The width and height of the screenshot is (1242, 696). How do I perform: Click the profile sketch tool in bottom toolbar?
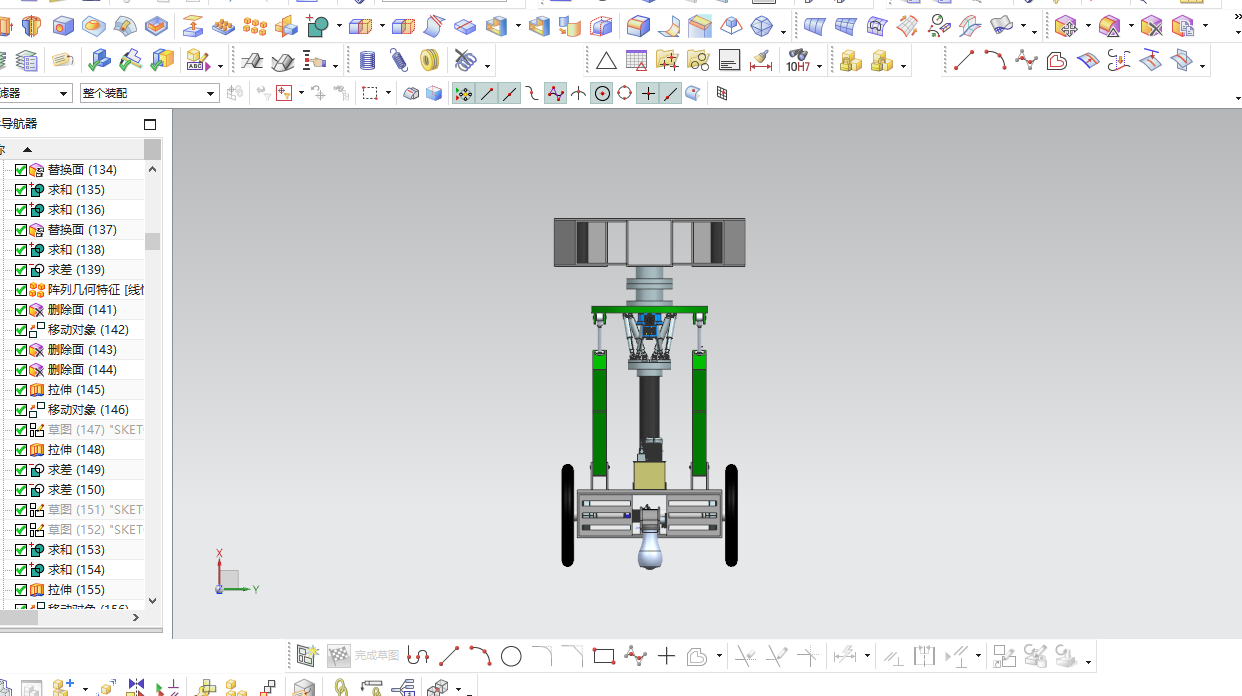pyautogui.click(x=418, y=656)
